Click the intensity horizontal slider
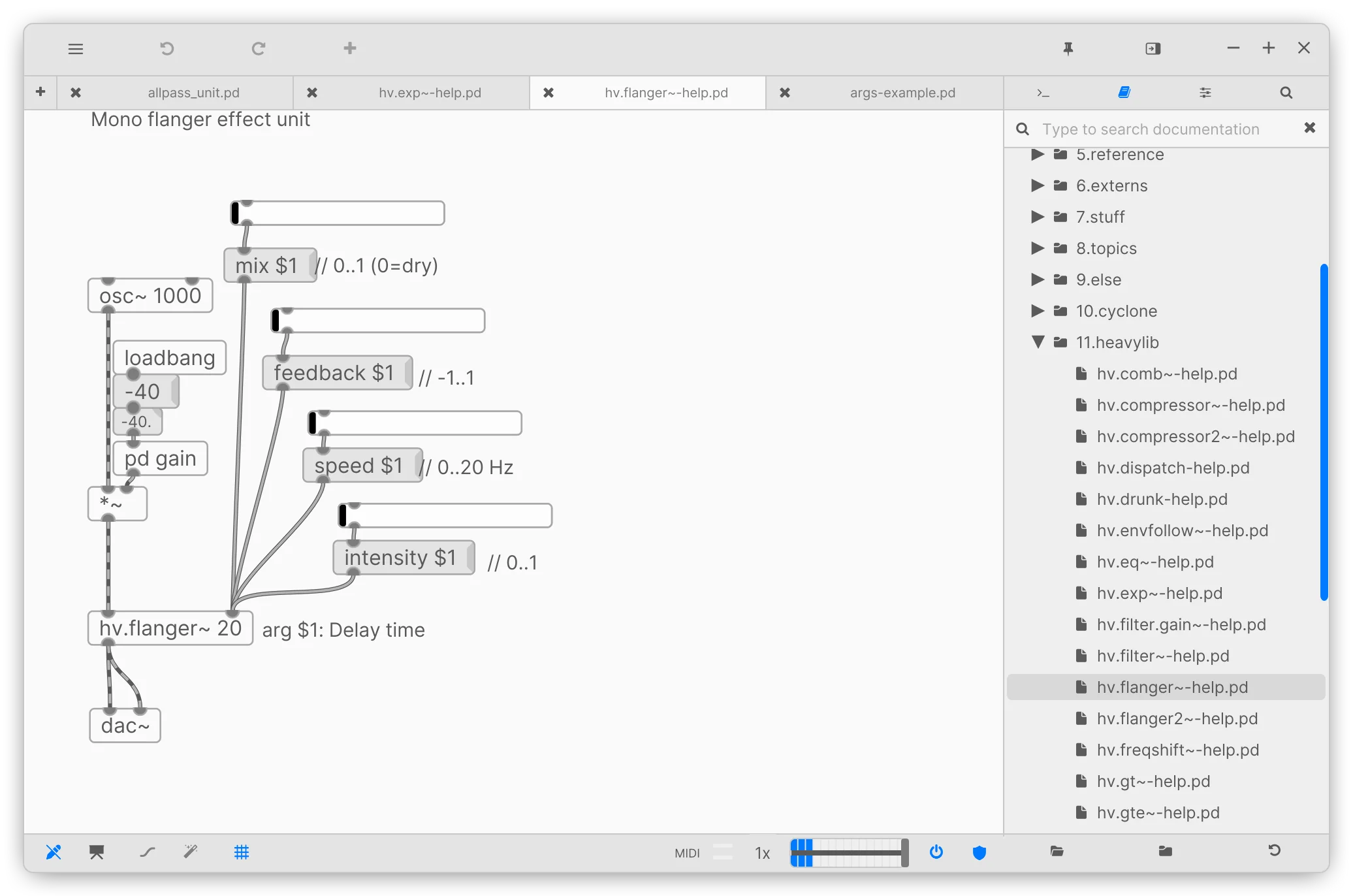 click(445, 516)
